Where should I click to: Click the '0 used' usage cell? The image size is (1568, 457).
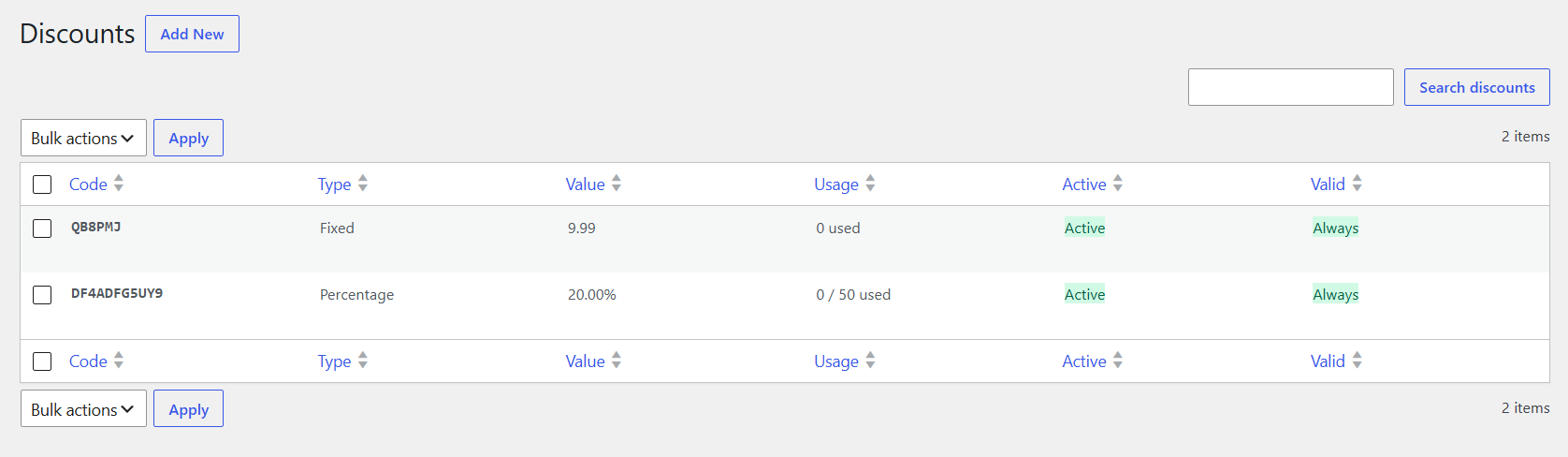point(837,228)
